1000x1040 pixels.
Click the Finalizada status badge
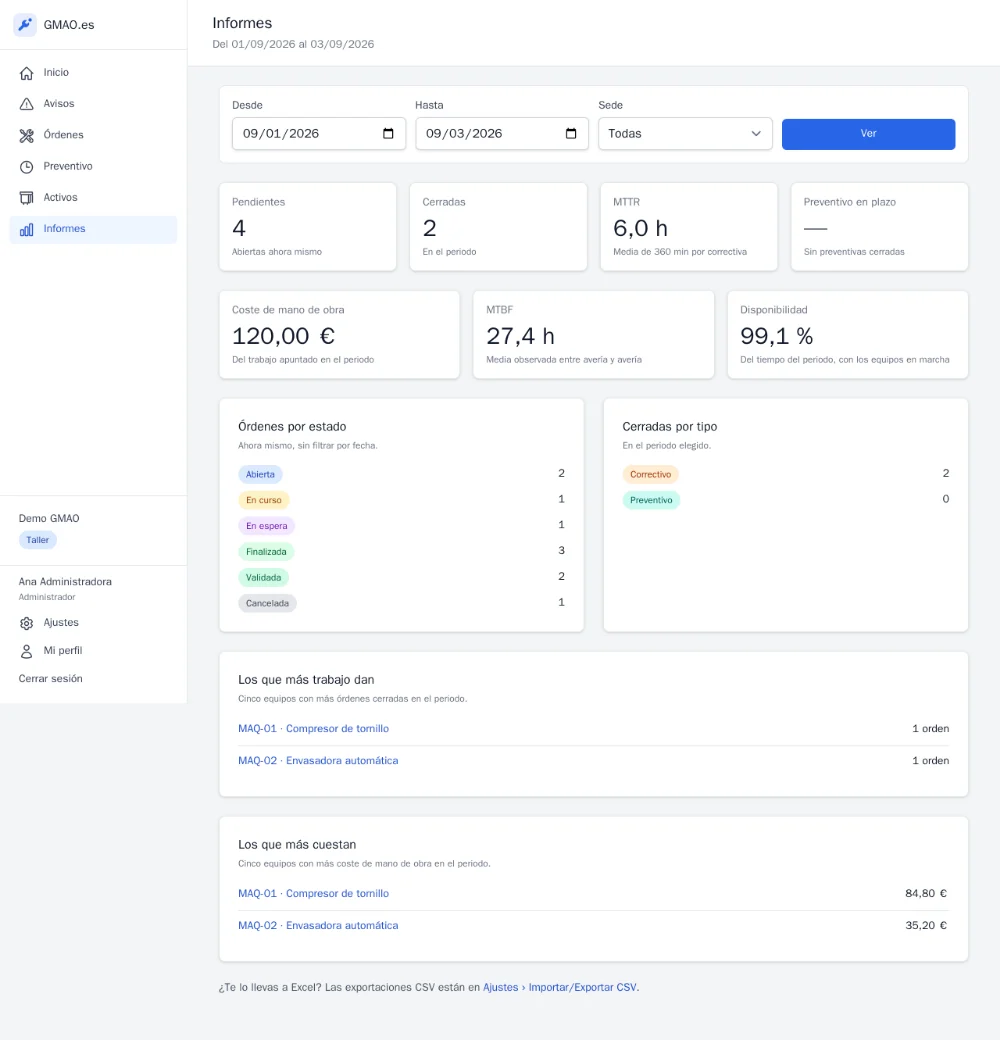pyautogui.click(x=266, y=552)
